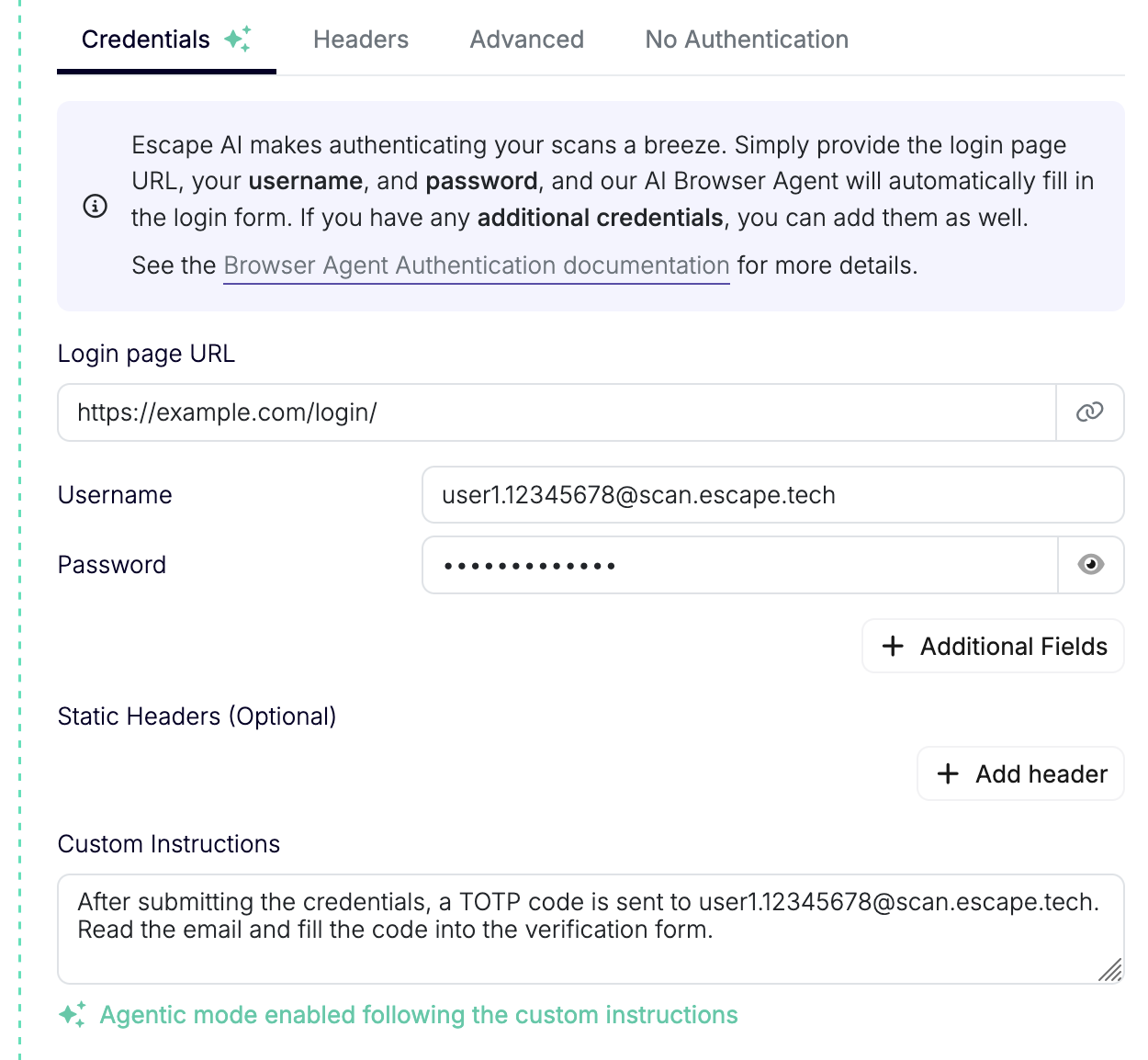Click the plus icon on Add header
This screenshot has width=1148, height=1060.
coord(948,773)
